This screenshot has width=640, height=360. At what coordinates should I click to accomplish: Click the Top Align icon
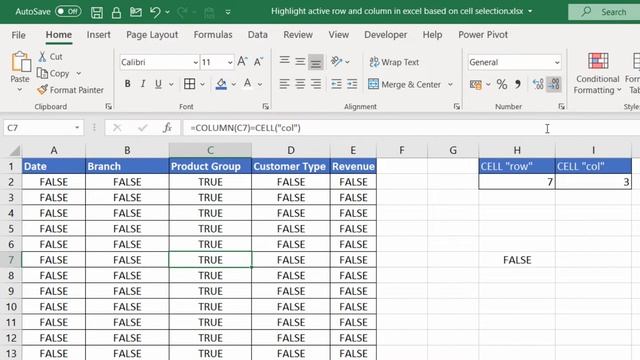click(x=284, y=62)
